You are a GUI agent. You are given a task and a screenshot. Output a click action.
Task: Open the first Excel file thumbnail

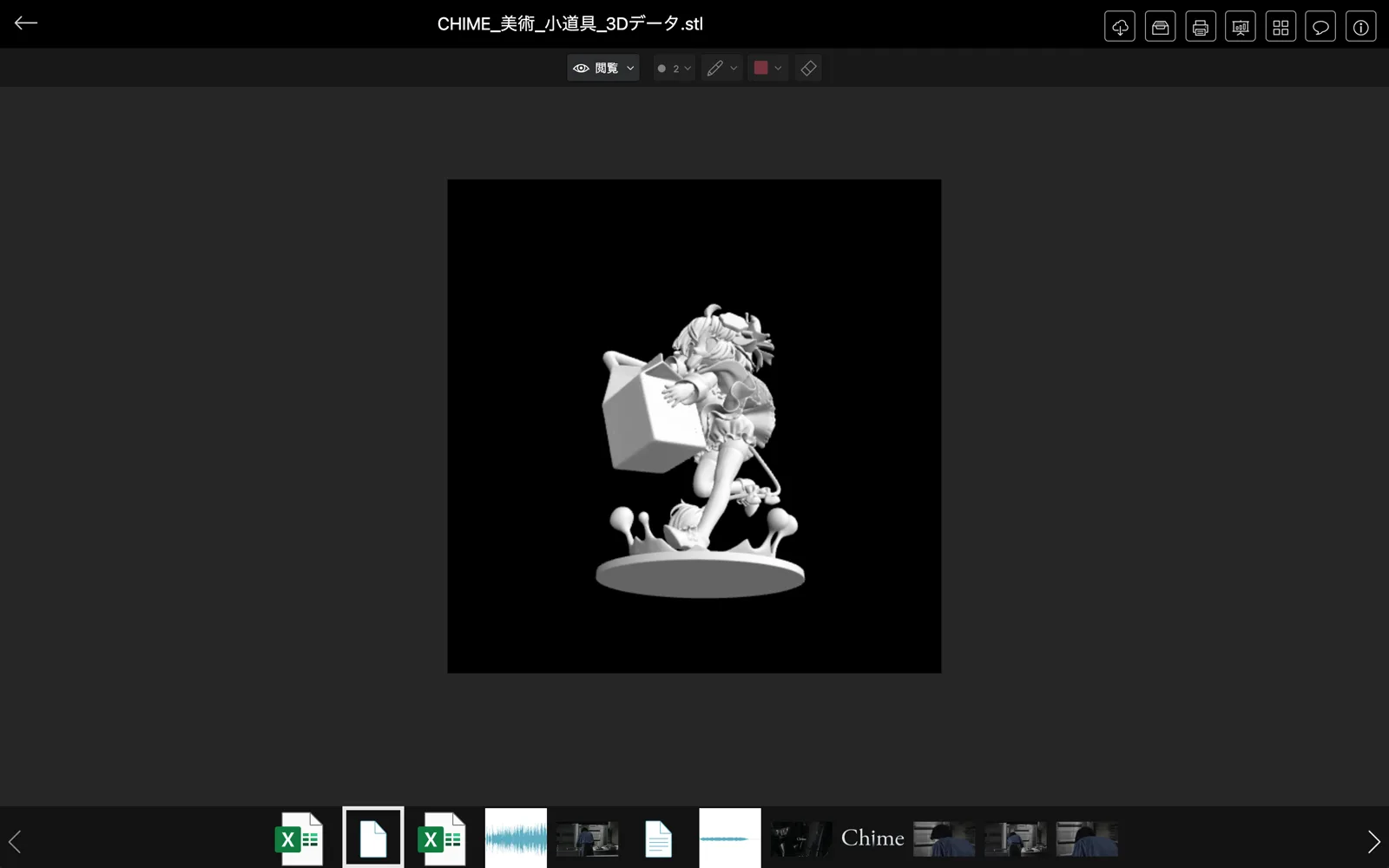pyautogui.click(x=300, y=838)
